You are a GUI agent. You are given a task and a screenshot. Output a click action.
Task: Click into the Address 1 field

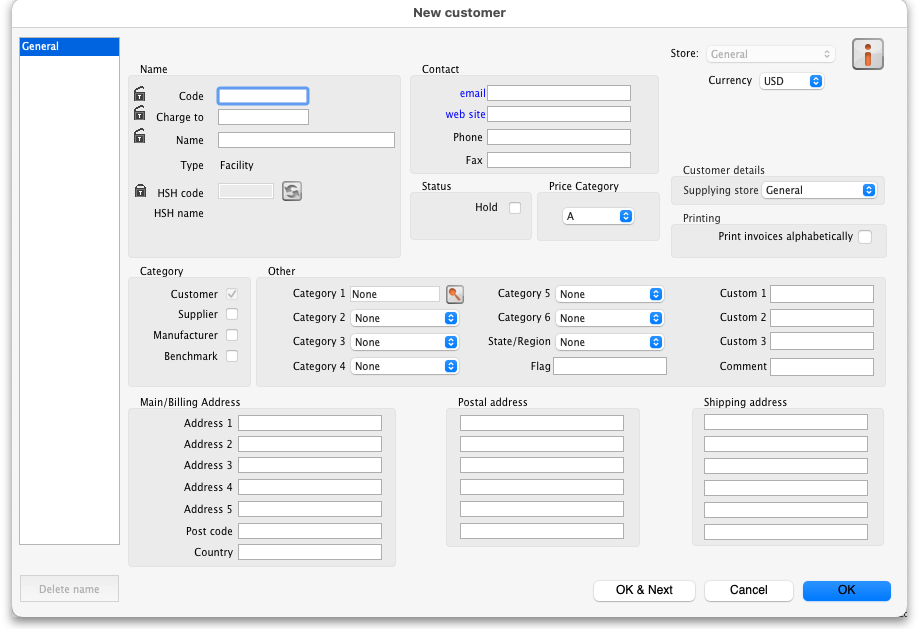click(309, 423)
